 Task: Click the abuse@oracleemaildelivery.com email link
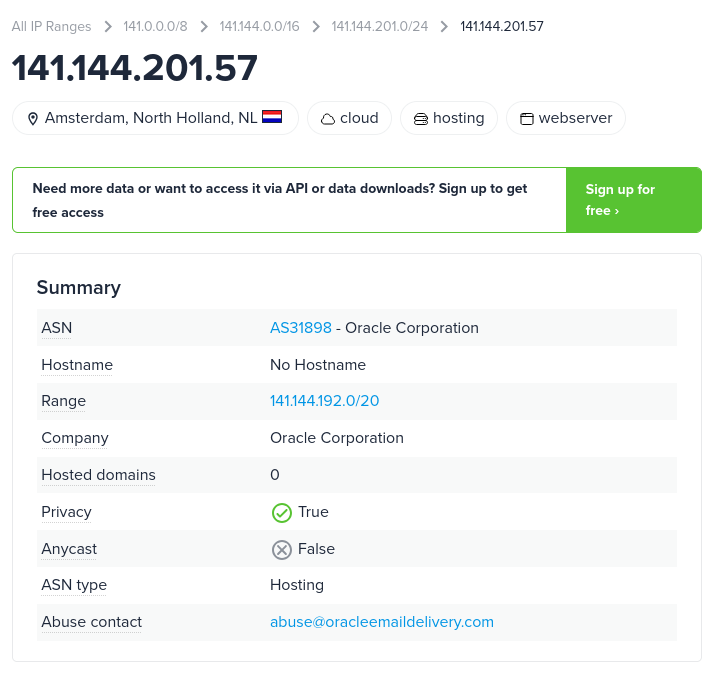point(382,622)
